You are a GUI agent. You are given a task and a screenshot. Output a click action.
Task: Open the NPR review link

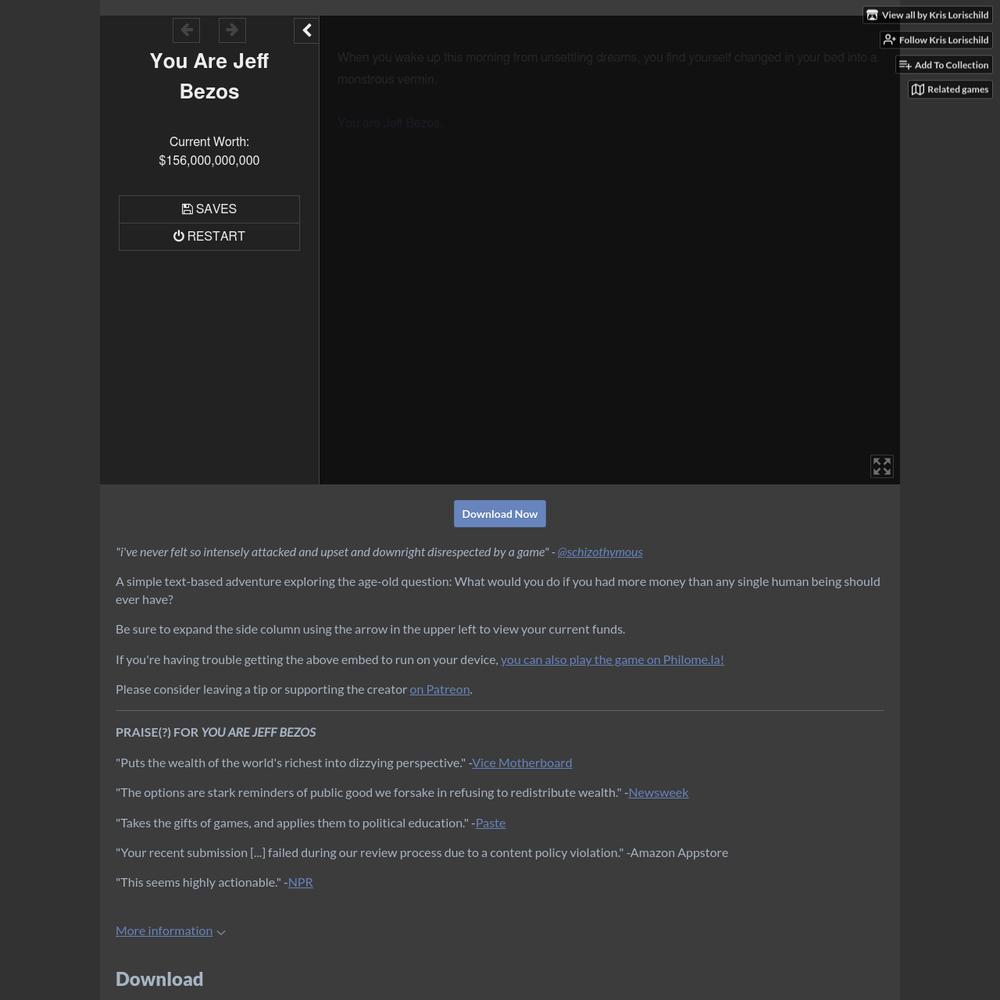coord(300,883)
